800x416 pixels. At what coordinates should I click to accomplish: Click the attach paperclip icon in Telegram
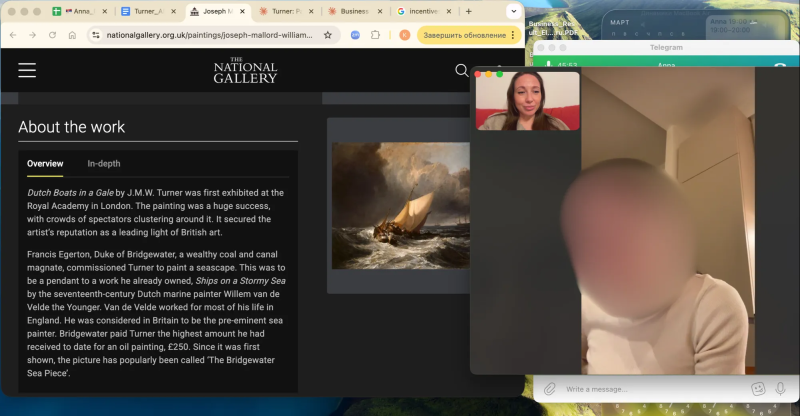click(549, 389)
